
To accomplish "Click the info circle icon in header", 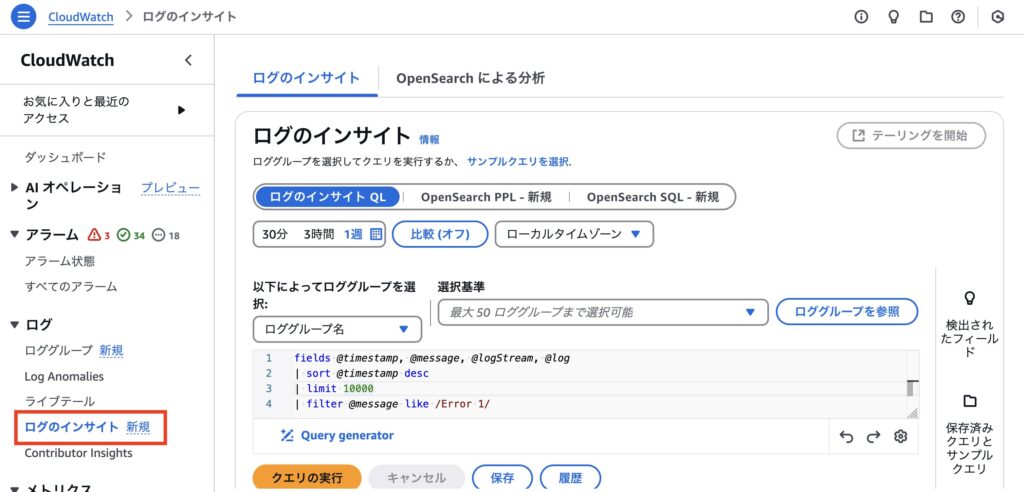I will coord(861,18).
